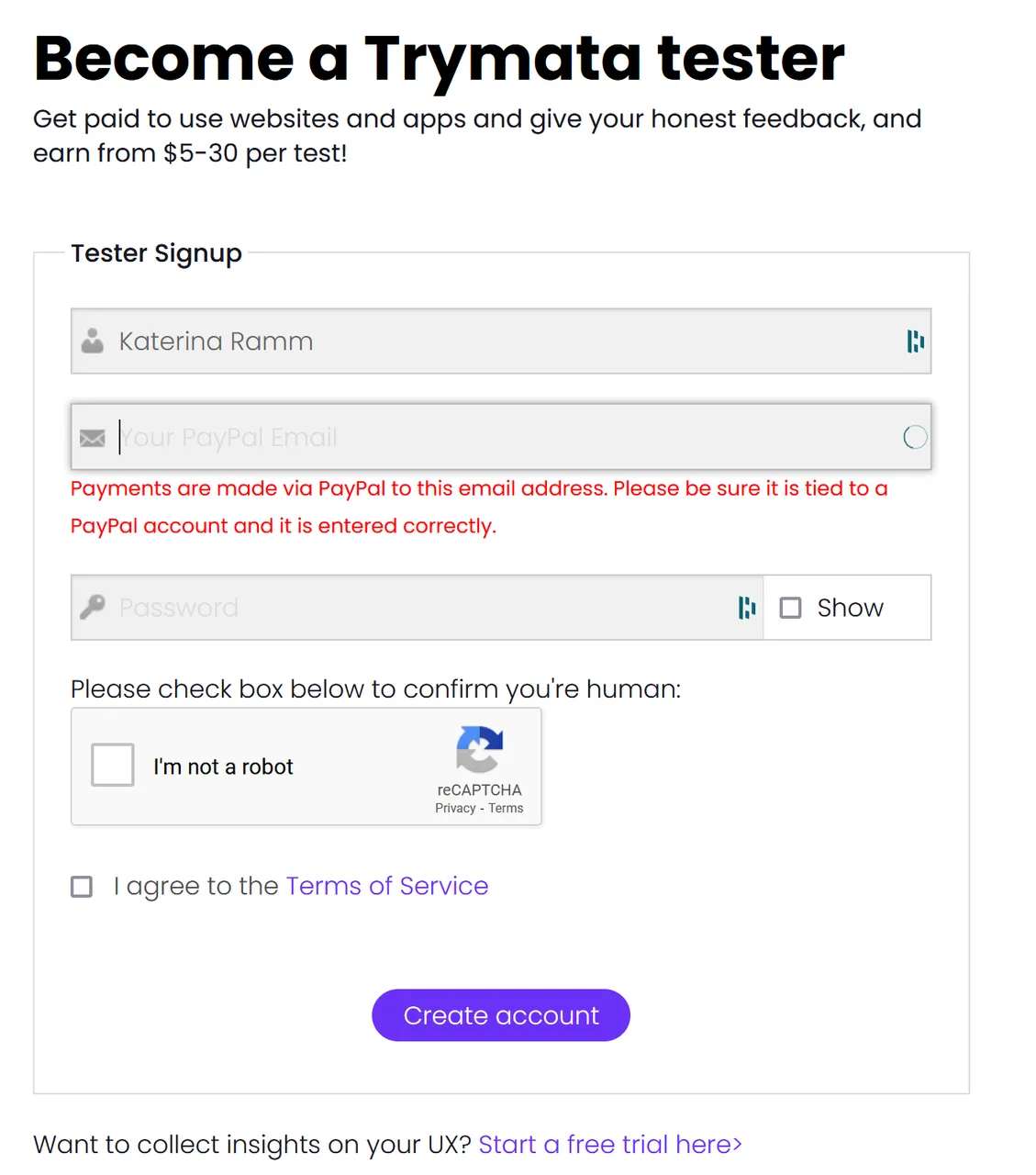Open the reCAPTCHA Privacy link
This screenshot has width=1036, height=1175.
(x=455, y=809)
